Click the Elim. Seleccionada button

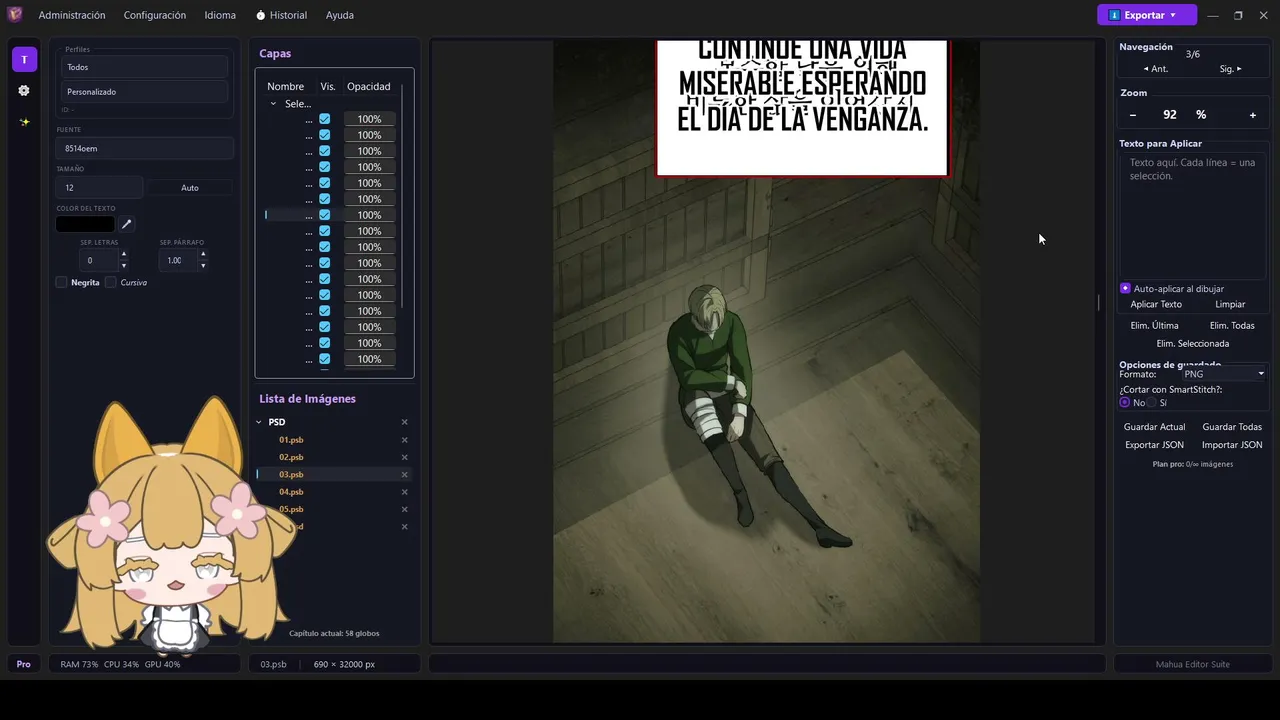coord(1193,343)
